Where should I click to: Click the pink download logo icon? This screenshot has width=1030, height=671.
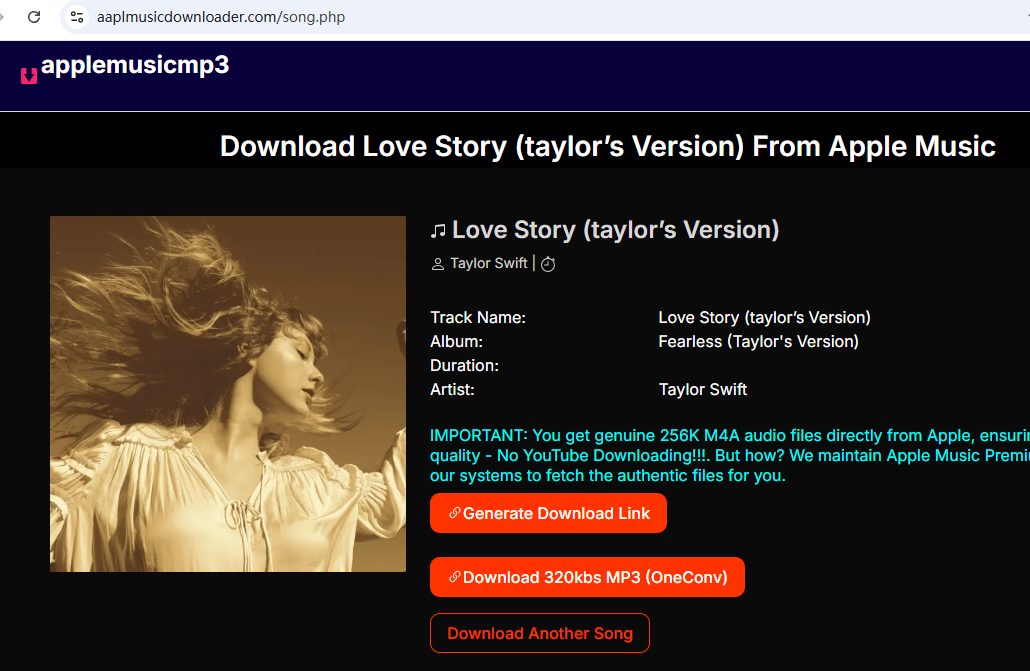29,76
